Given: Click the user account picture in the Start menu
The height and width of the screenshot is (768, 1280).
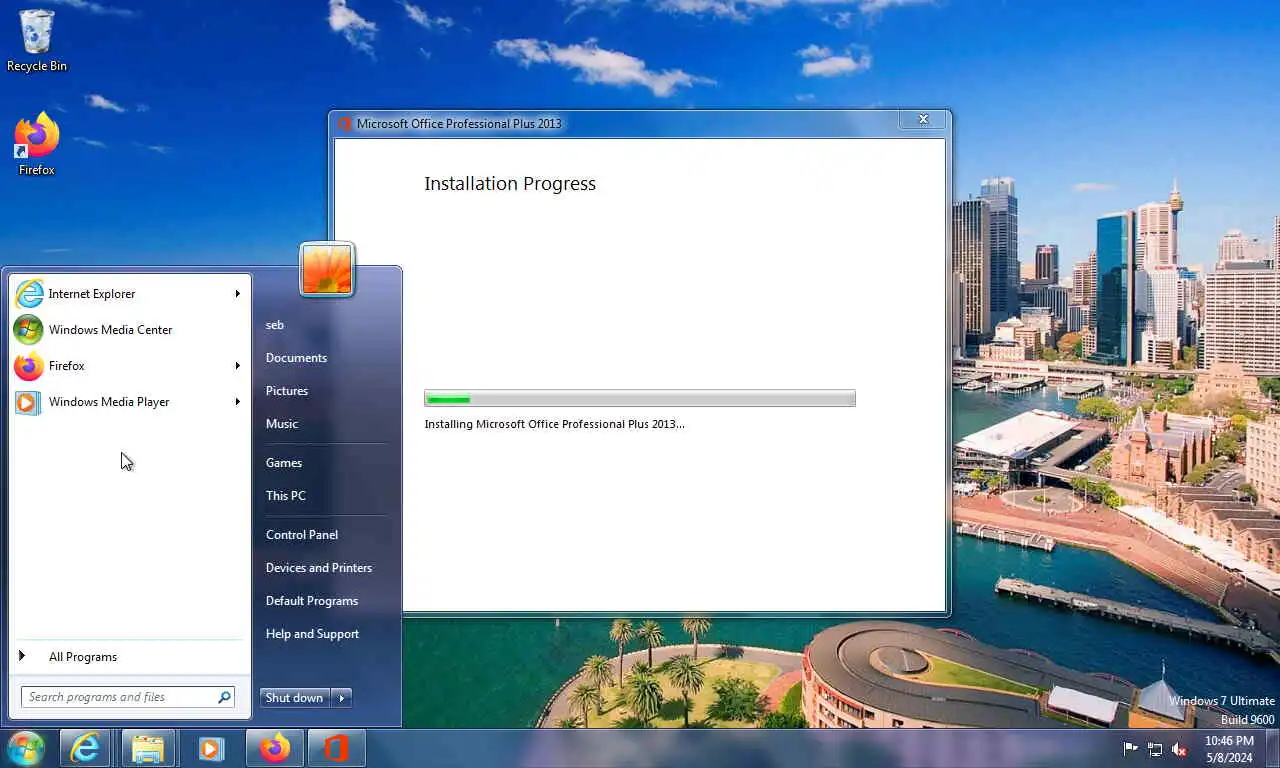Looking at the screenshot, I should pos(327,269).
